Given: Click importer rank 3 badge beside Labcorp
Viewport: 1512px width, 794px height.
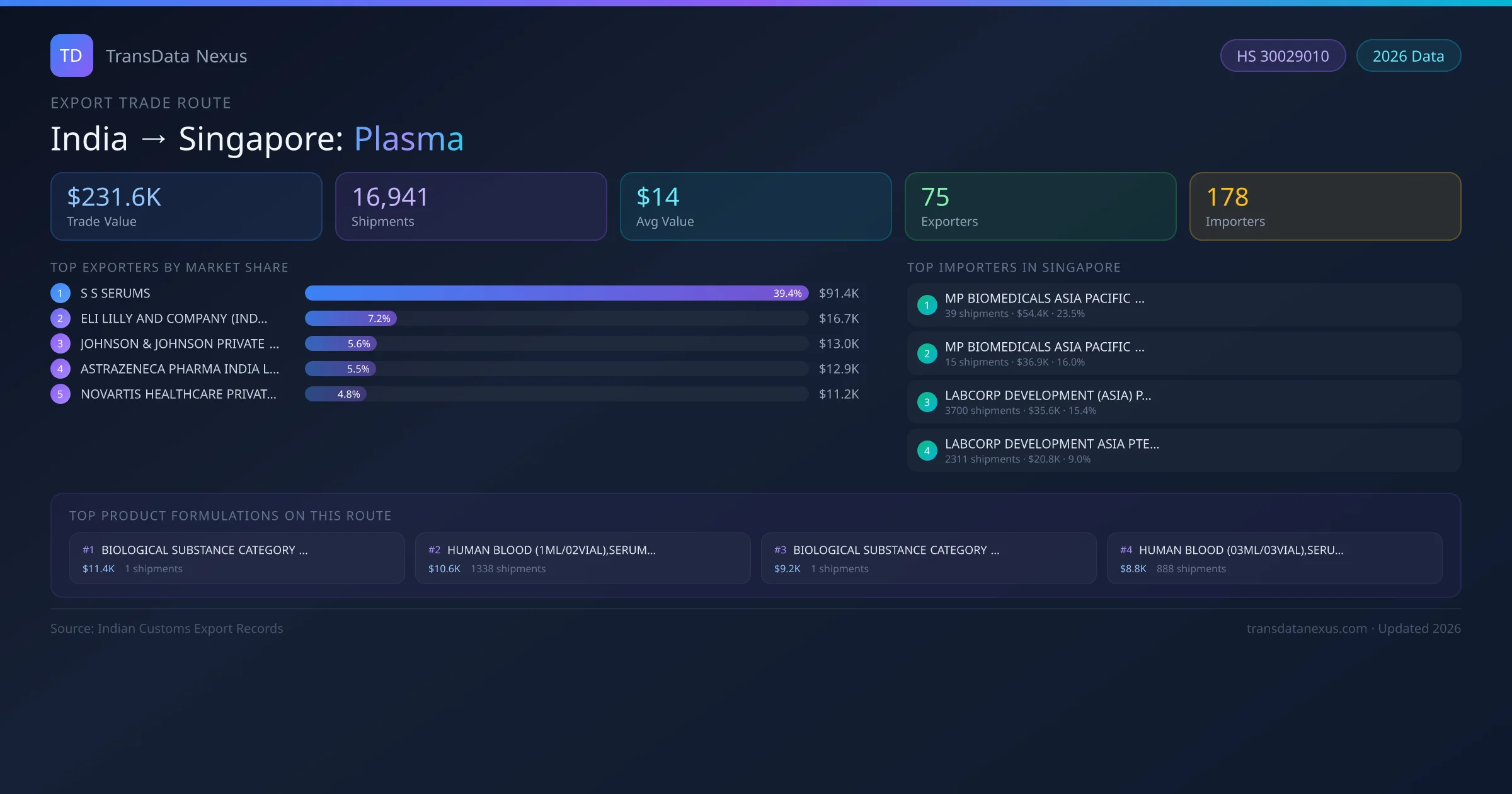Looking at the screenshot, I should point(927,402).
